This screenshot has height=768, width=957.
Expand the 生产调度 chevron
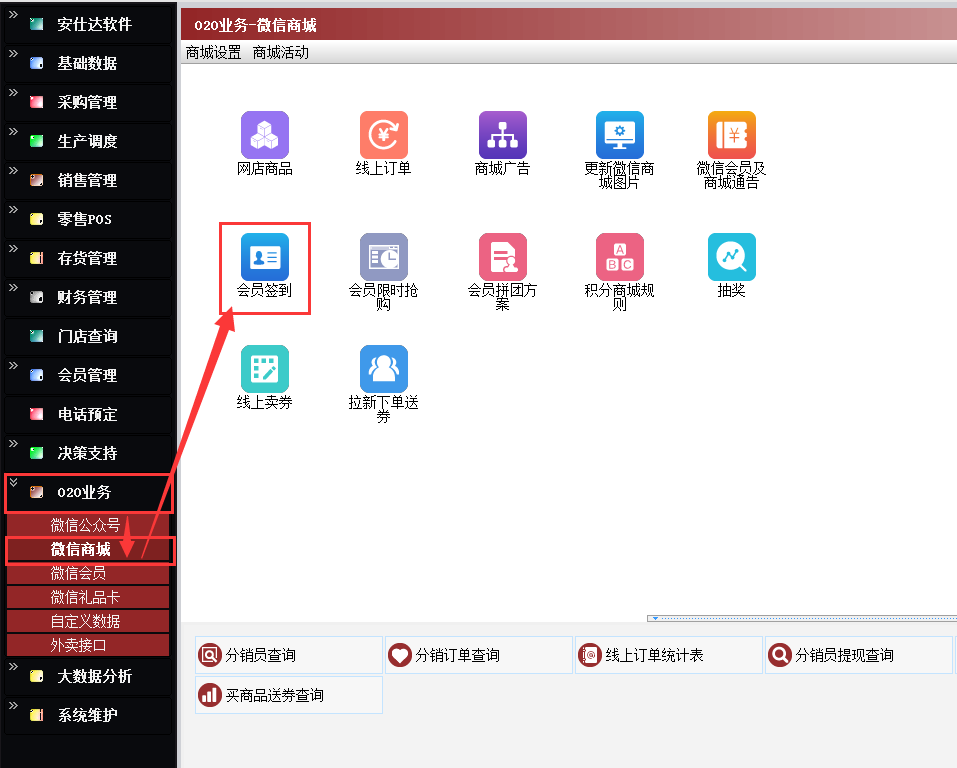(13, 131)
